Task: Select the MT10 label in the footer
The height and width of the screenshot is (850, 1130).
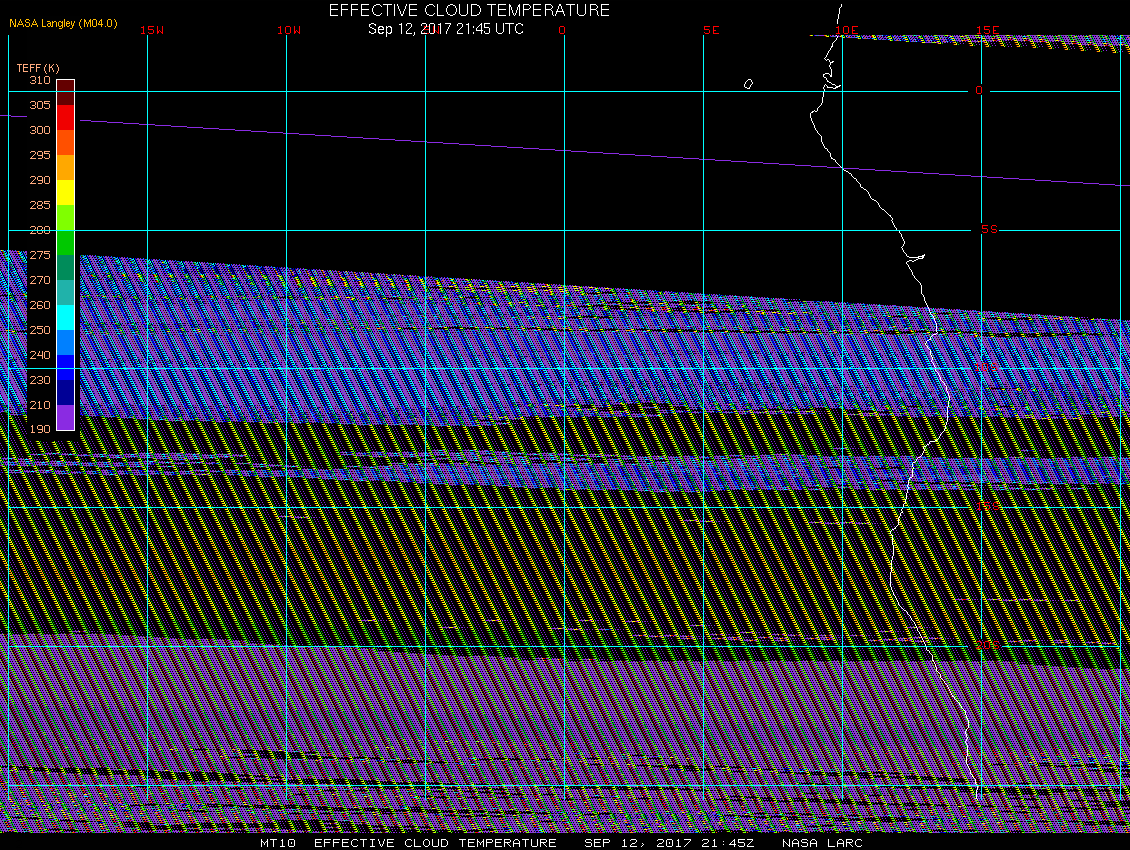Action: 276,843
